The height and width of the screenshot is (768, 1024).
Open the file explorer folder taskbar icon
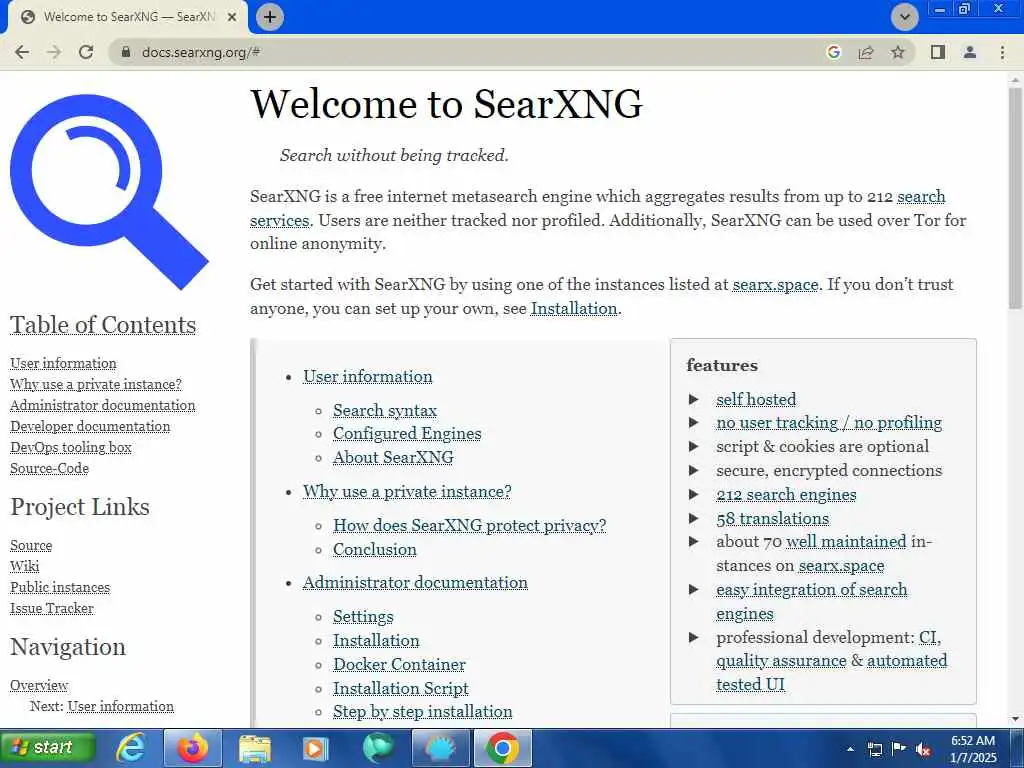point(255,748)
